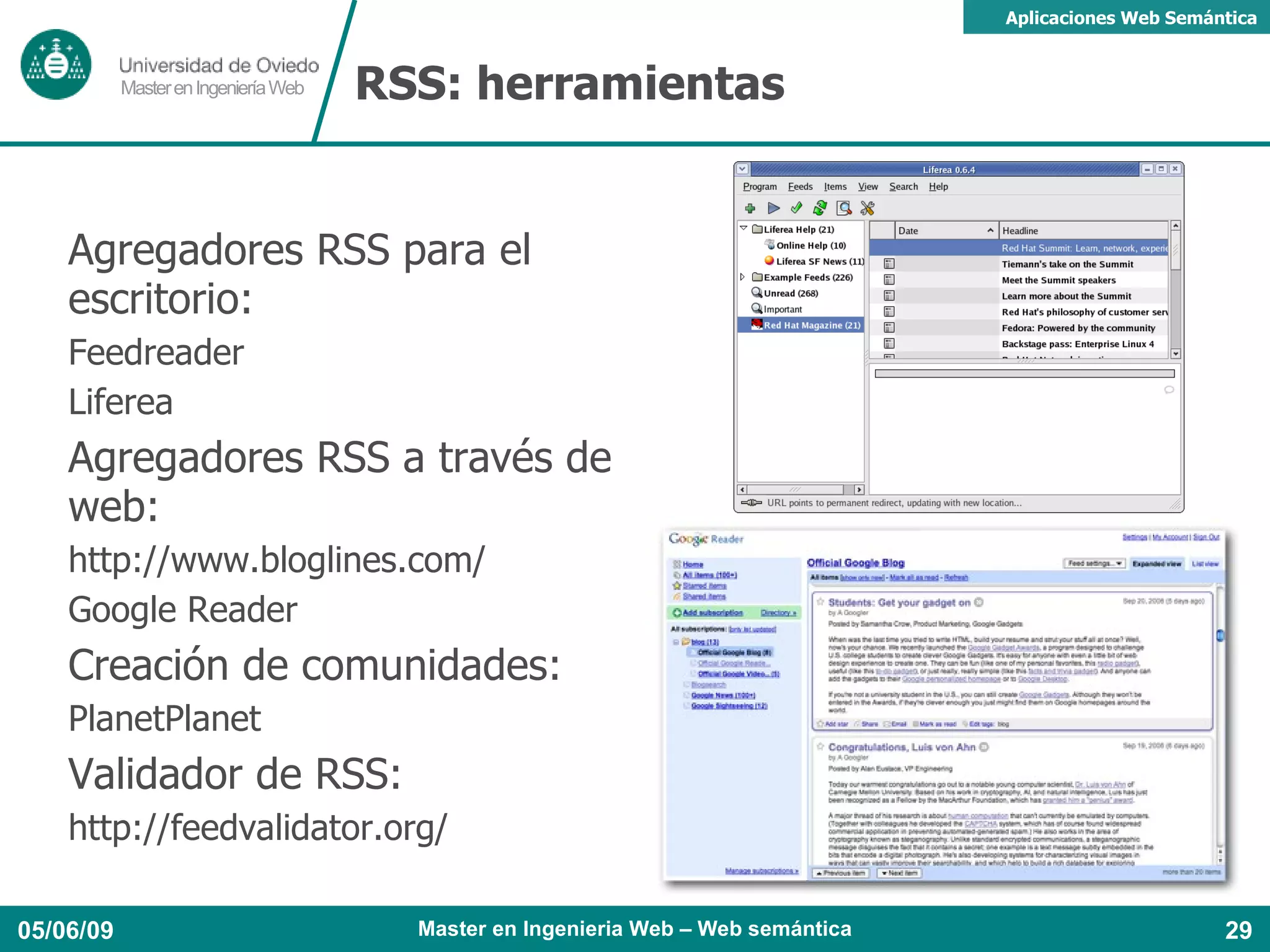
Task: Open Feed settings dropdown in Google Reader
Action: pyautogui.click(x=1095, y=563)
